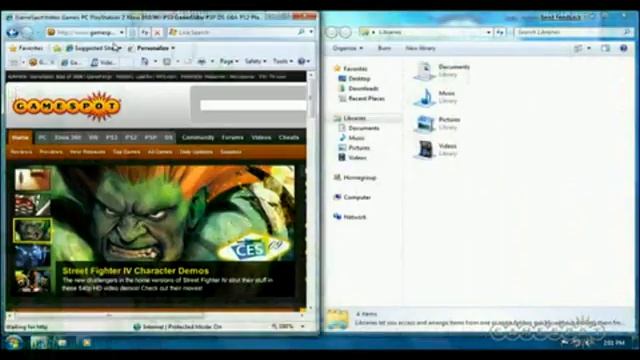This screenshot has width=640, height=360.
Task: Click the Burn toolbar button
Action: [384, 48]
